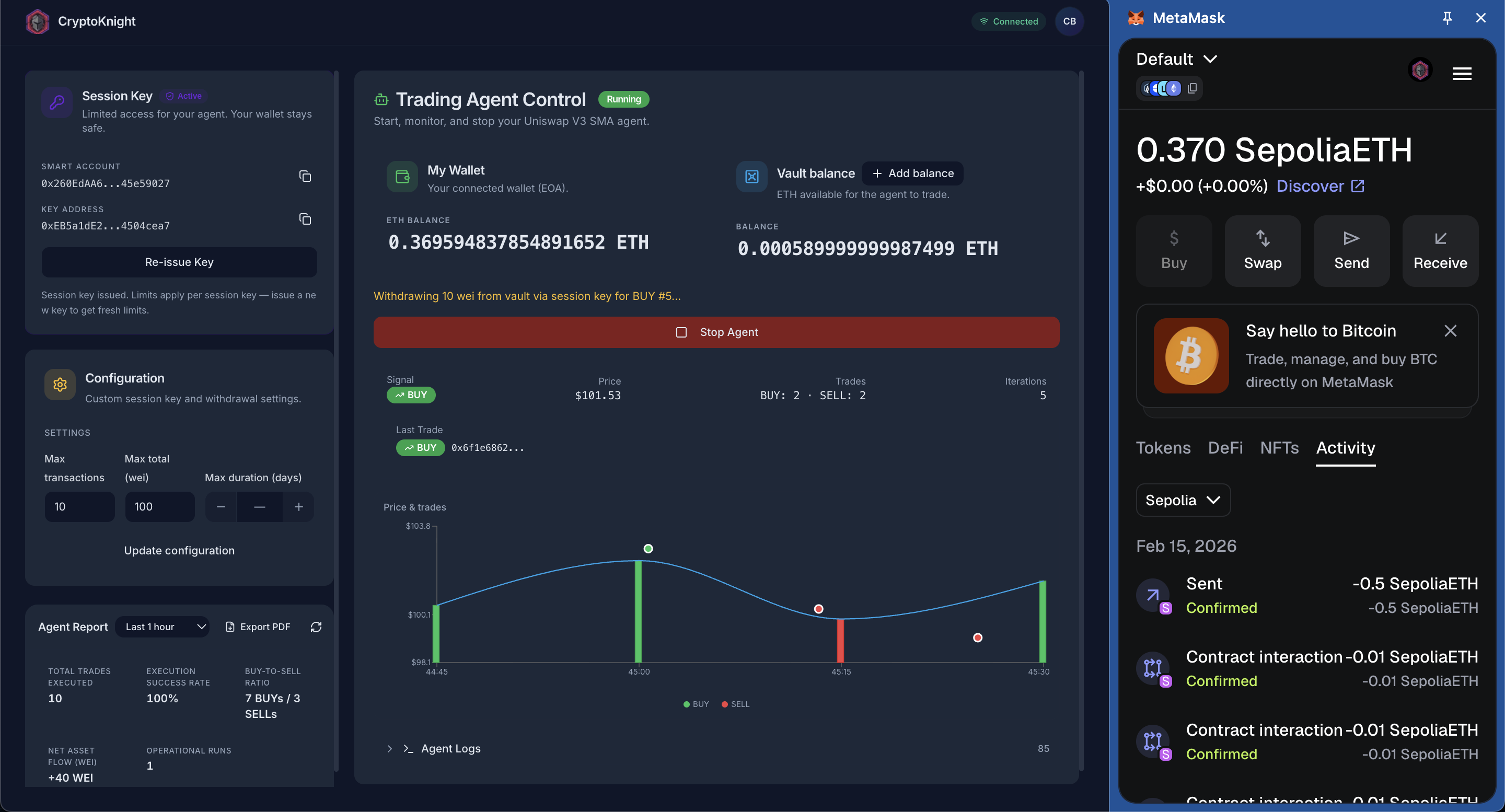This screenshot has width=1505, height=812.
Task: Click the Max transactions input field
Action: [x=79, y=507]
